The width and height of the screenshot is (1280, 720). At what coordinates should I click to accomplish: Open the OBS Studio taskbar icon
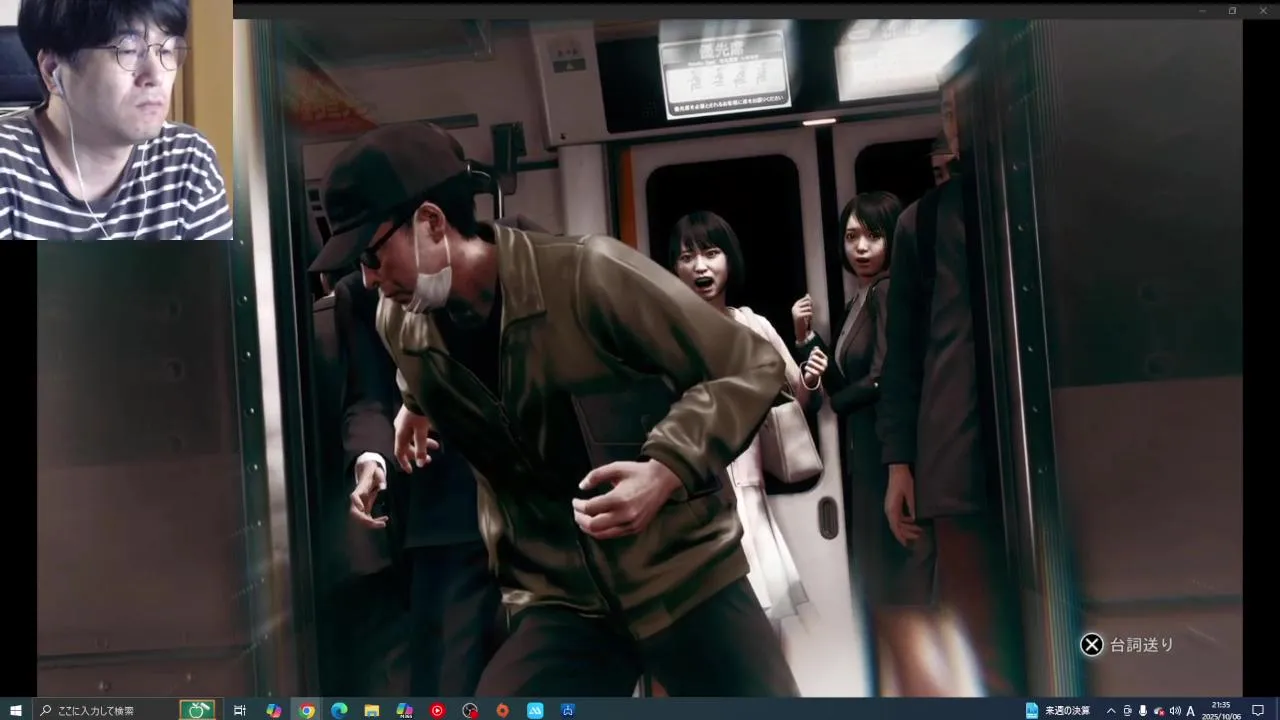470,710
